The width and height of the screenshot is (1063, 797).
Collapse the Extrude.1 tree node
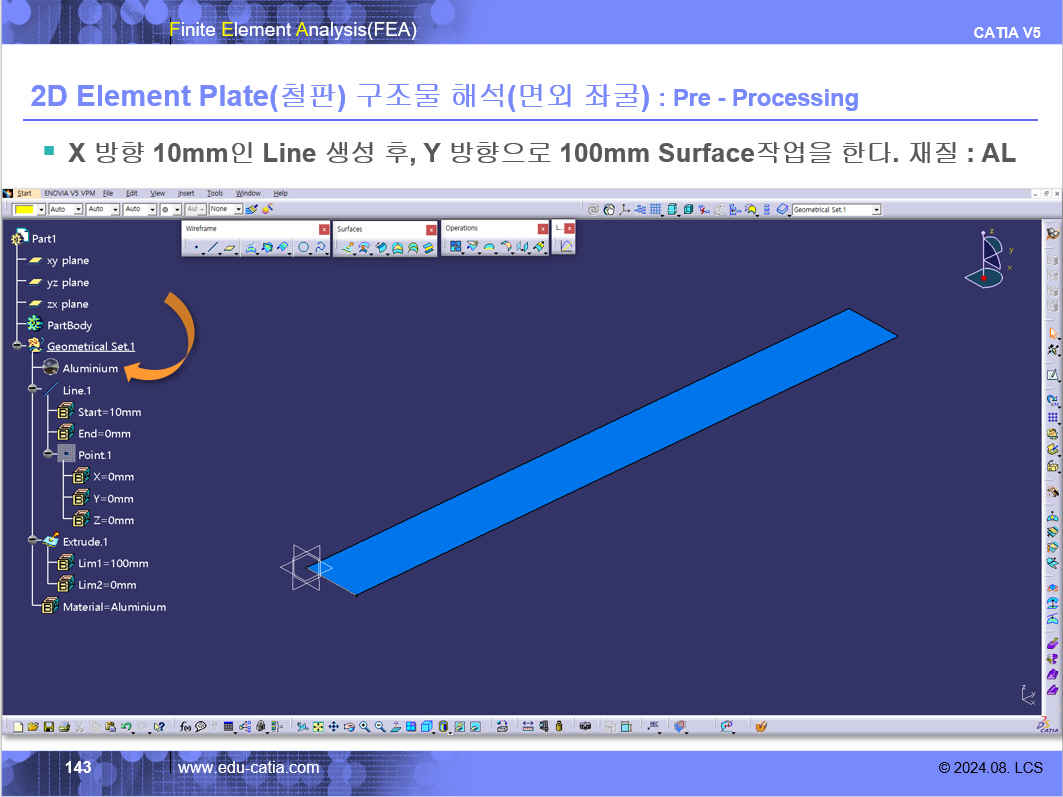tap(34, 541)
